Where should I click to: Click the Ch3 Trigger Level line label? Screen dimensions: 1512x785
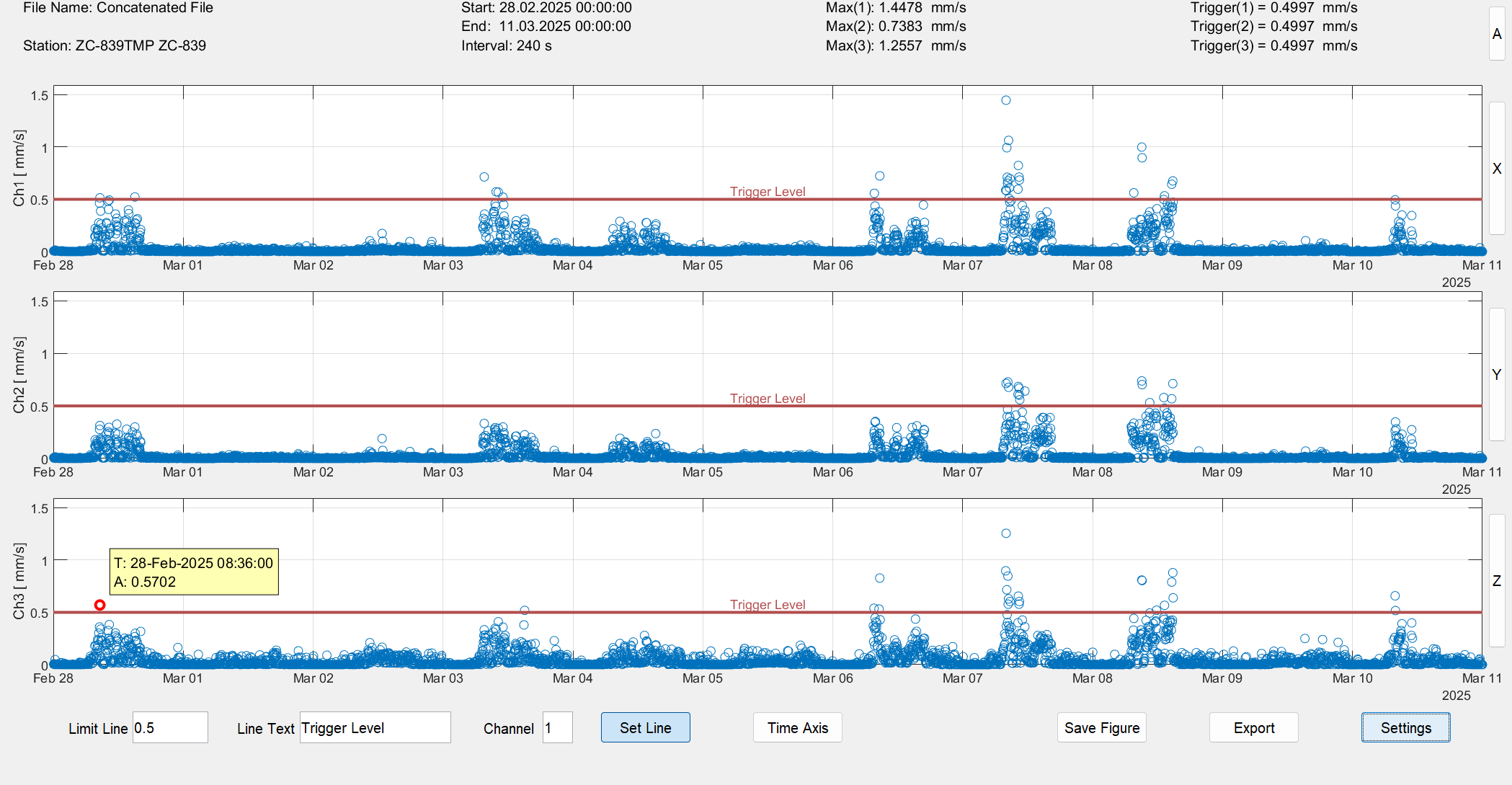tap(768, 605)
